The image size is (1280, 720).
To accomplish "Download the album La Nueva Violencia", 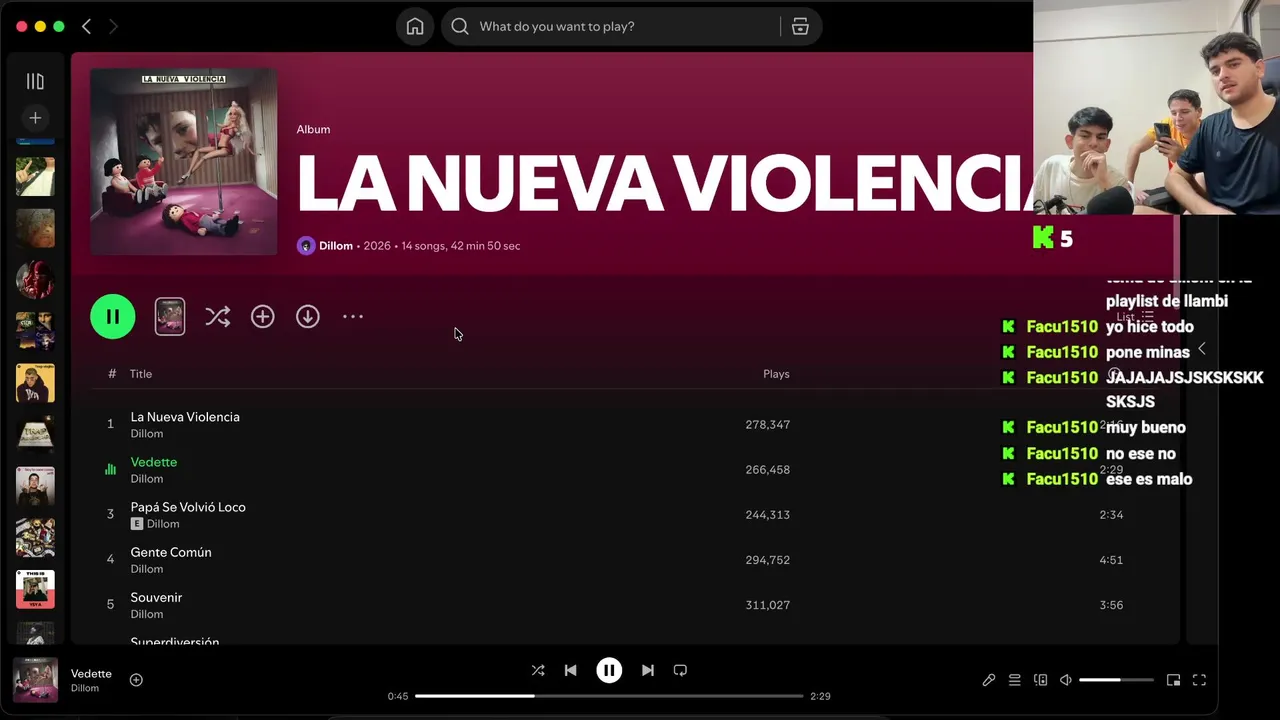I will [x=308, y=316].
